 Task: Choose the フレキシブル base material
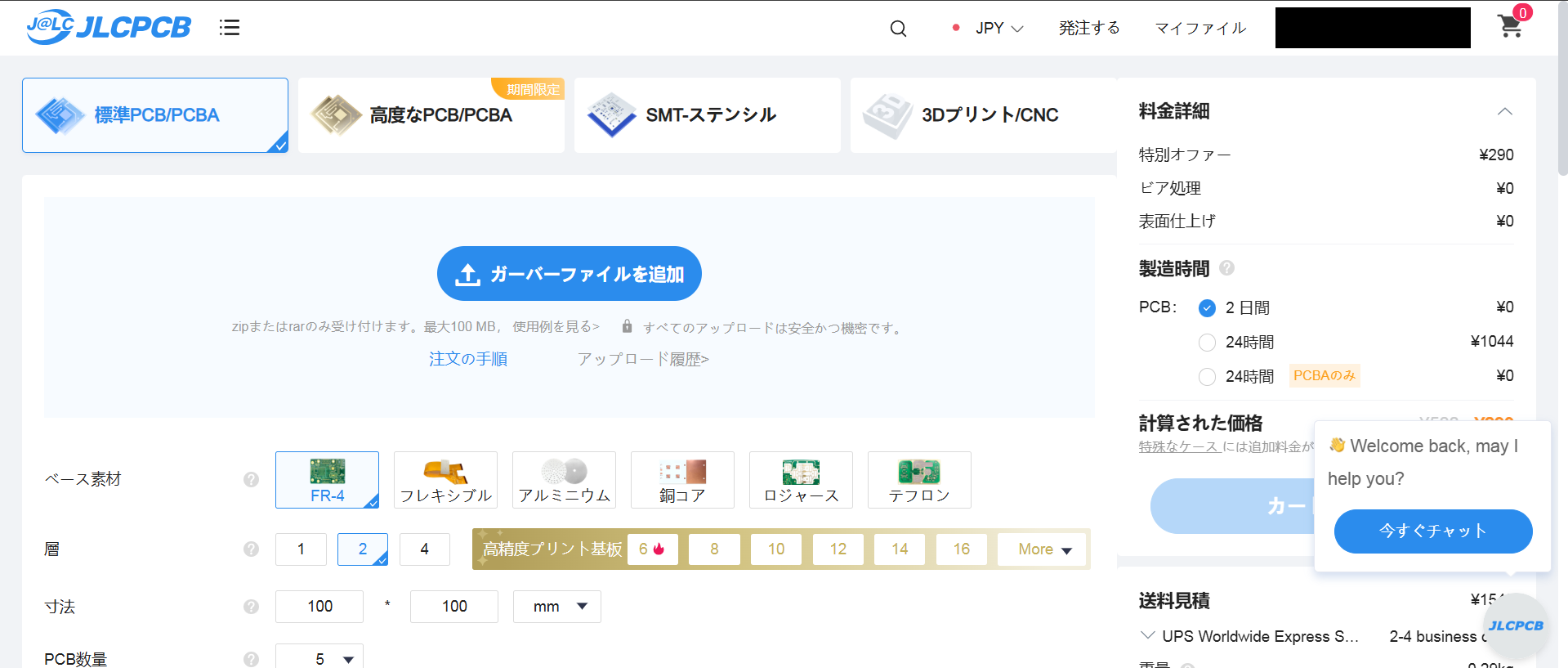tap(445, 480)
